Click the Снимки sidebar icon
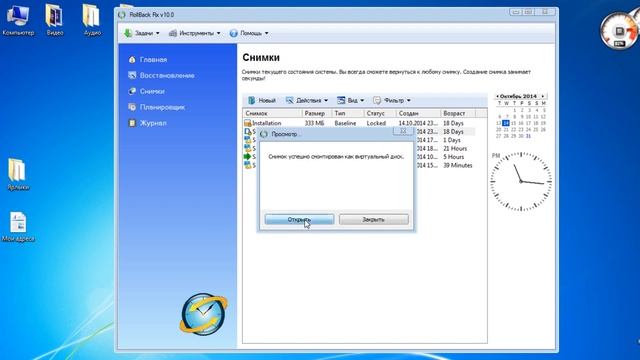The height and width of the screenshot is (360, 640). click(x=132, y=91)
